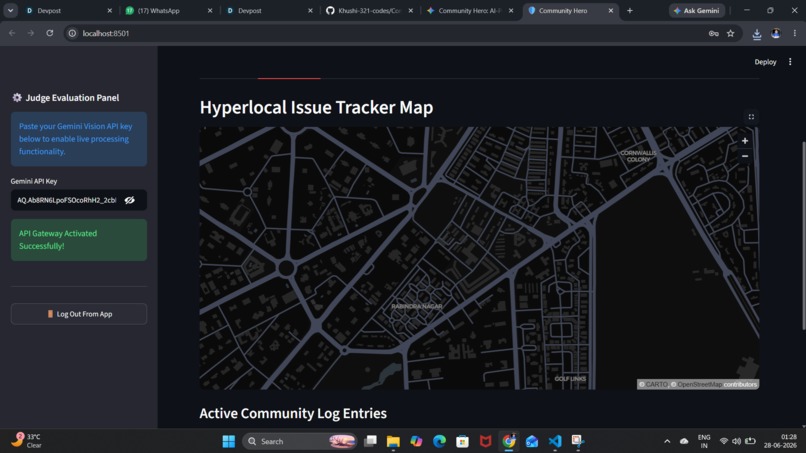Viewport: 806px width, 453px height.
Task: Close the active Community Hero tab
Action: coord(611,10)
